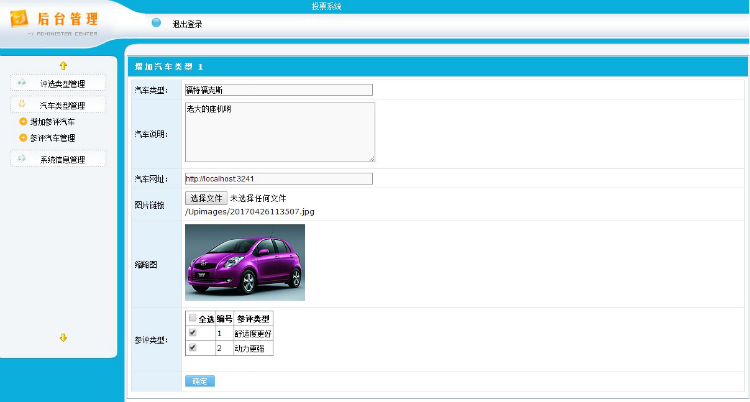This screenshot has width=750, height=402.
Task: Click the purple car thumbnail image
Action: 245,262
